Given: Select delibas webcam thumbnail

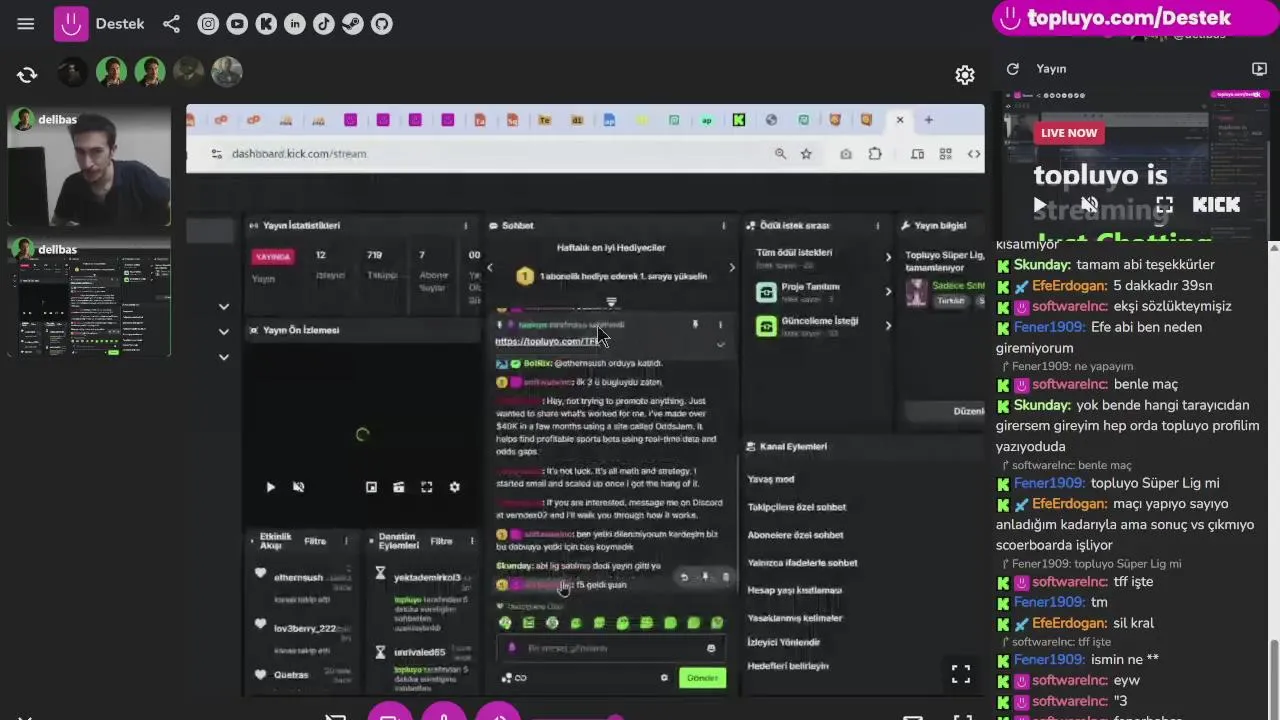Looking at the screenshot, I should pyautogui.click(x=89, y=167).
